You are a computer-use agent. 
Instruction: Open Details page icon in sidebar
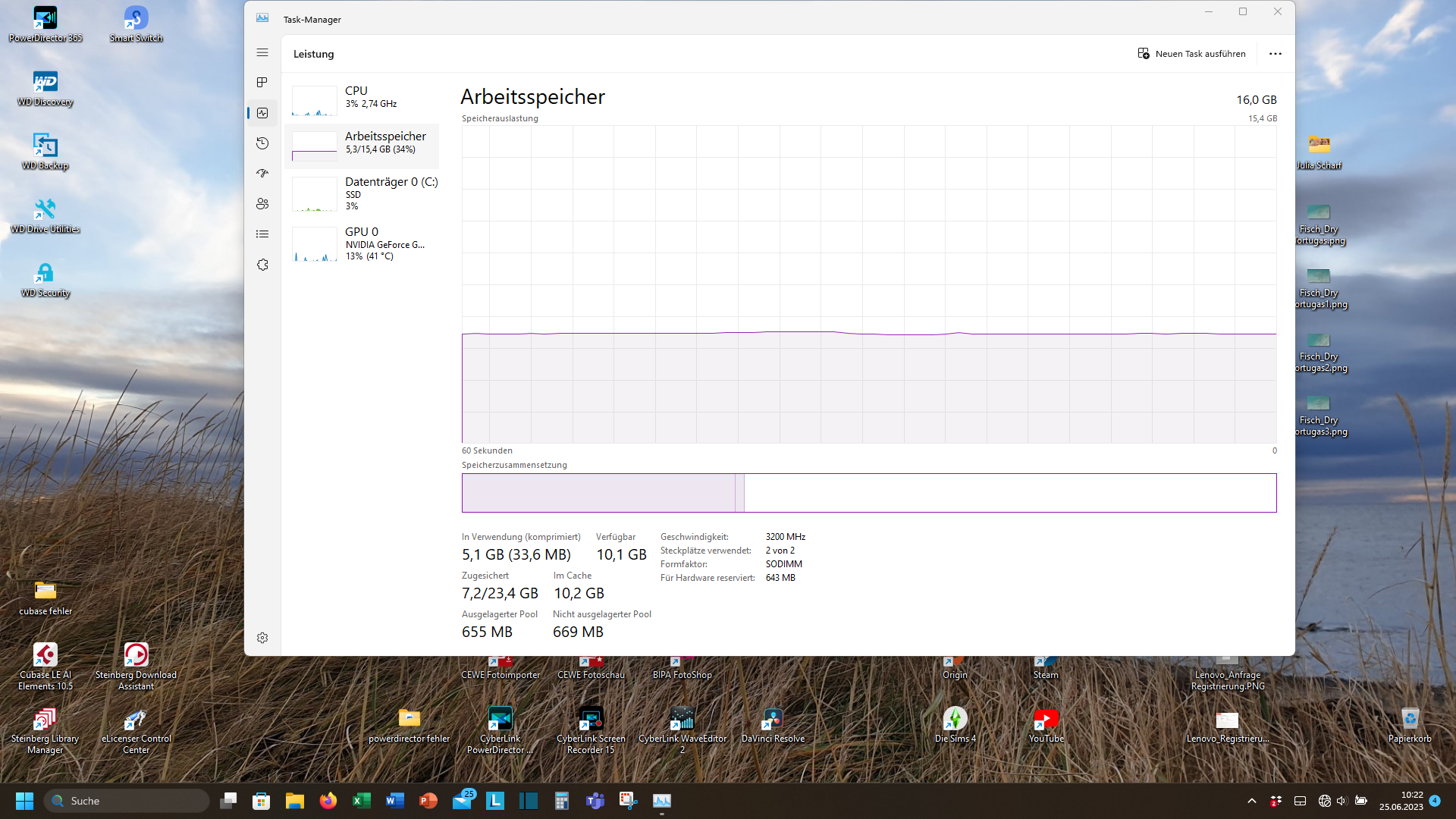click(x=262, y=234)
